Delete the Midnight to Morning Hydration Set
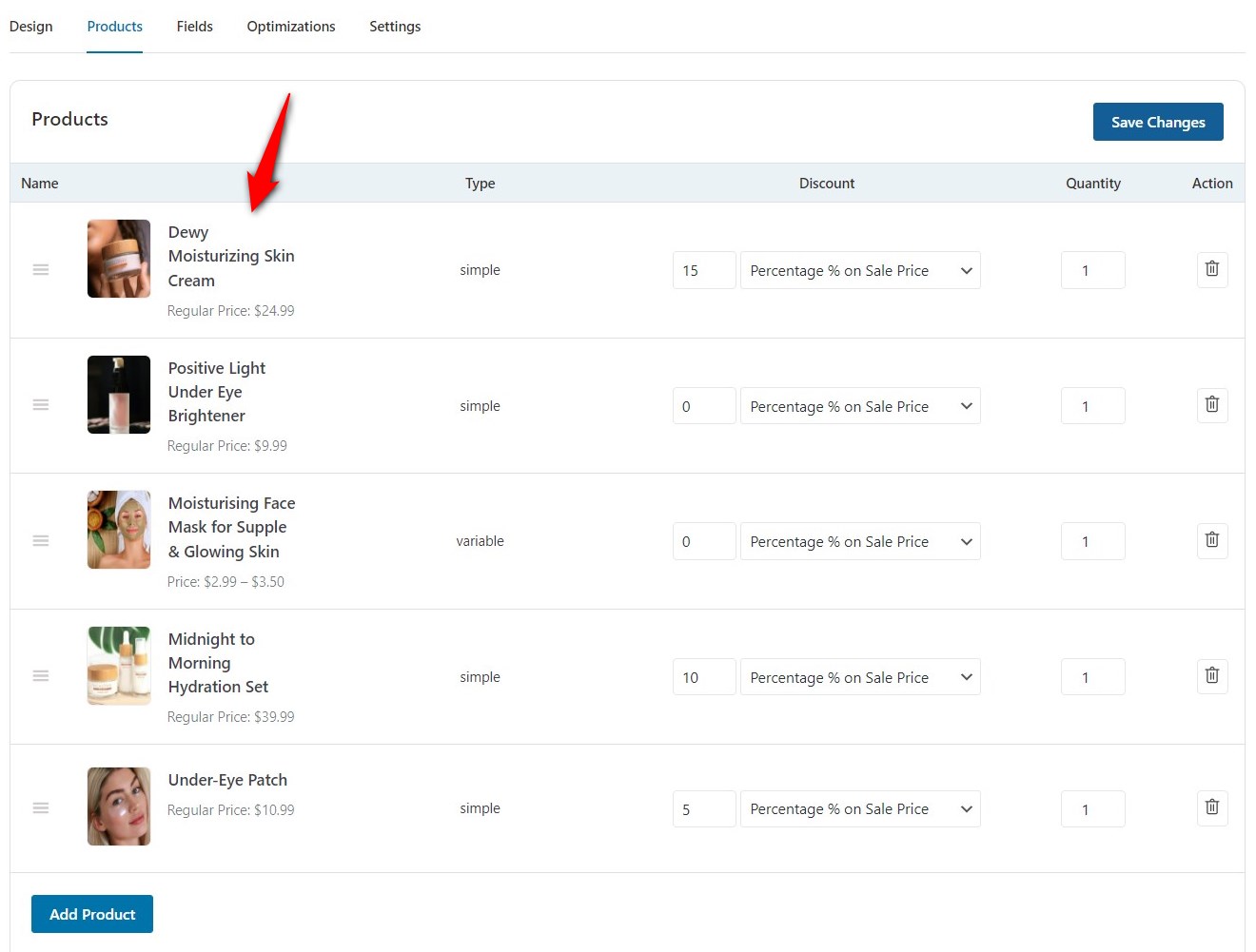This screenshot has height=952, width=1256. (1212, 675)
